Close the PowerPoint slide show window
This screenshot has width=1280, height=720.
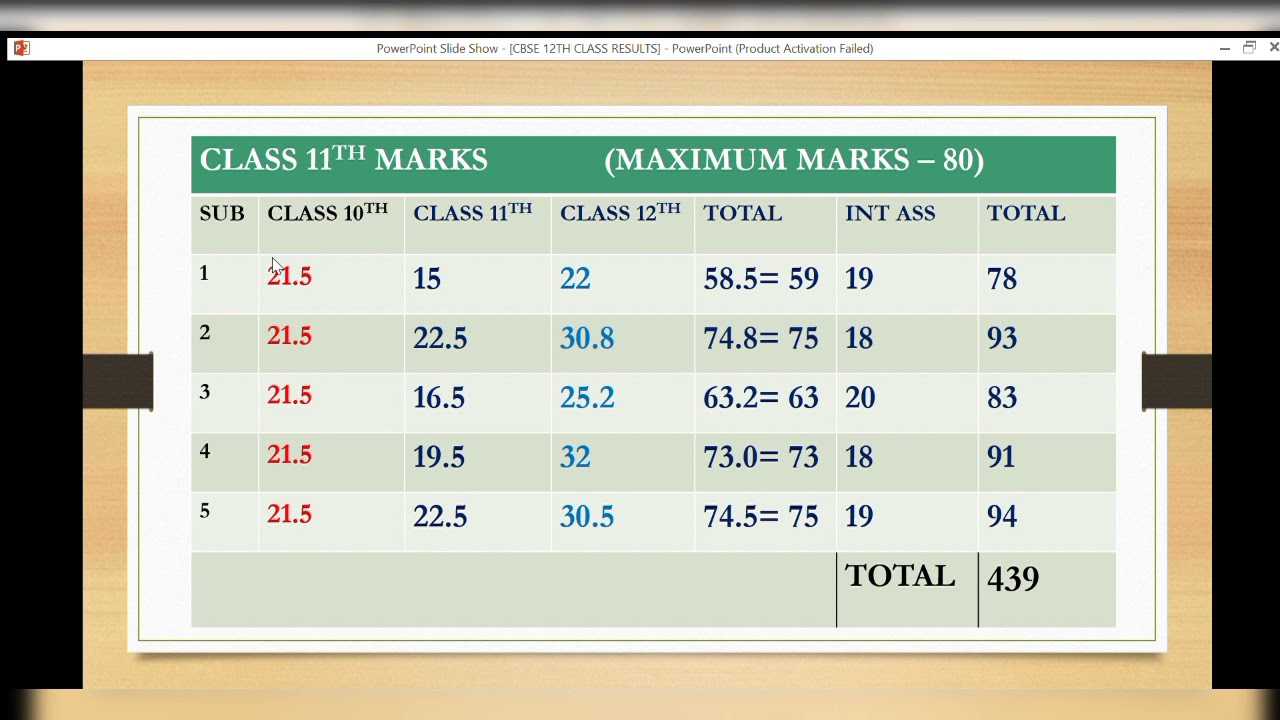(1273, 48)
